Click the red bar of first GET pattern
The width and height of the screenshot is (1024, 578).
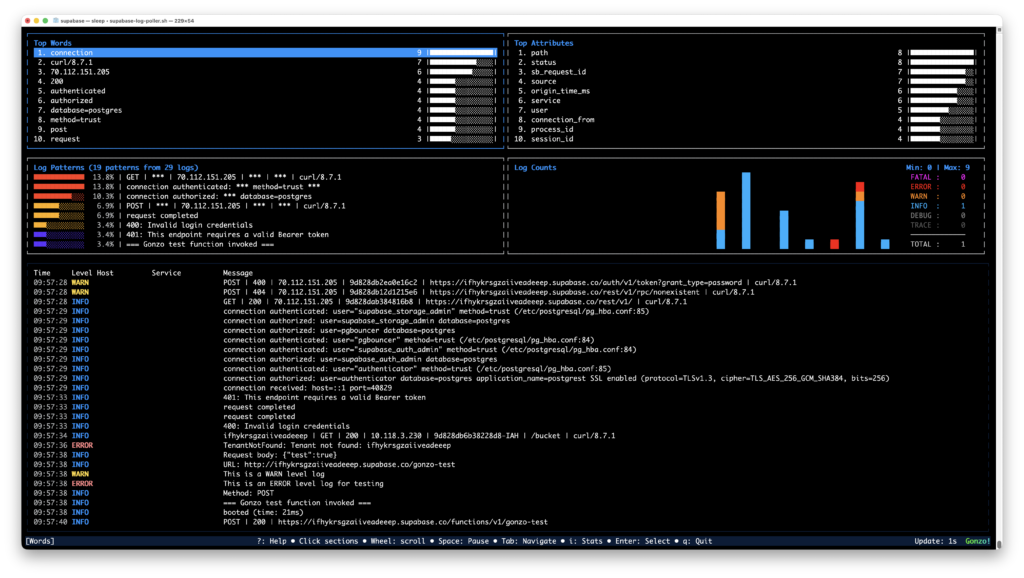click(59, 177)
